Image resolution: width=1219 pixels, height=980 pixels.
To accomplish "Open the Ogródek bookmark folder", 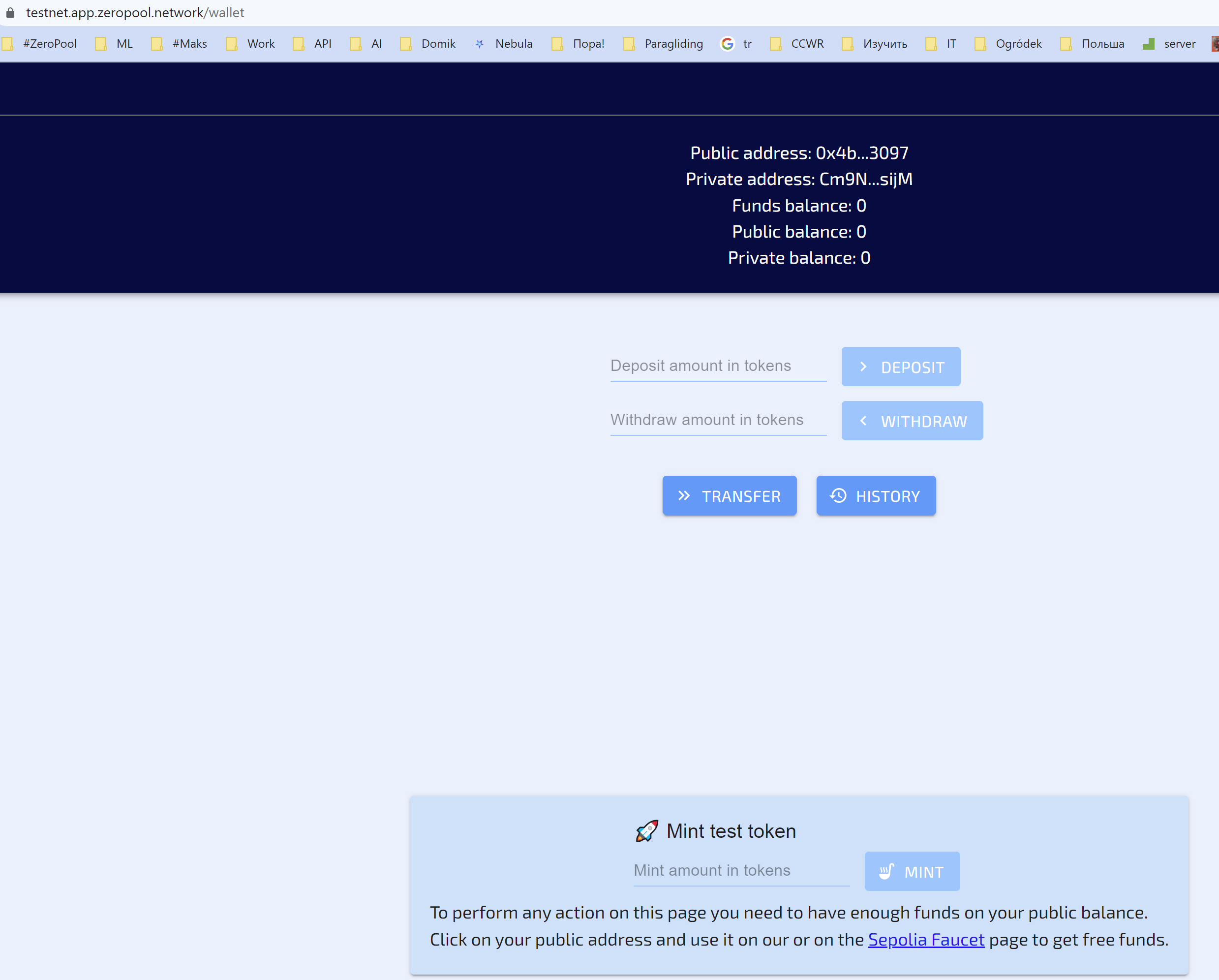I will coord(1008,44).
